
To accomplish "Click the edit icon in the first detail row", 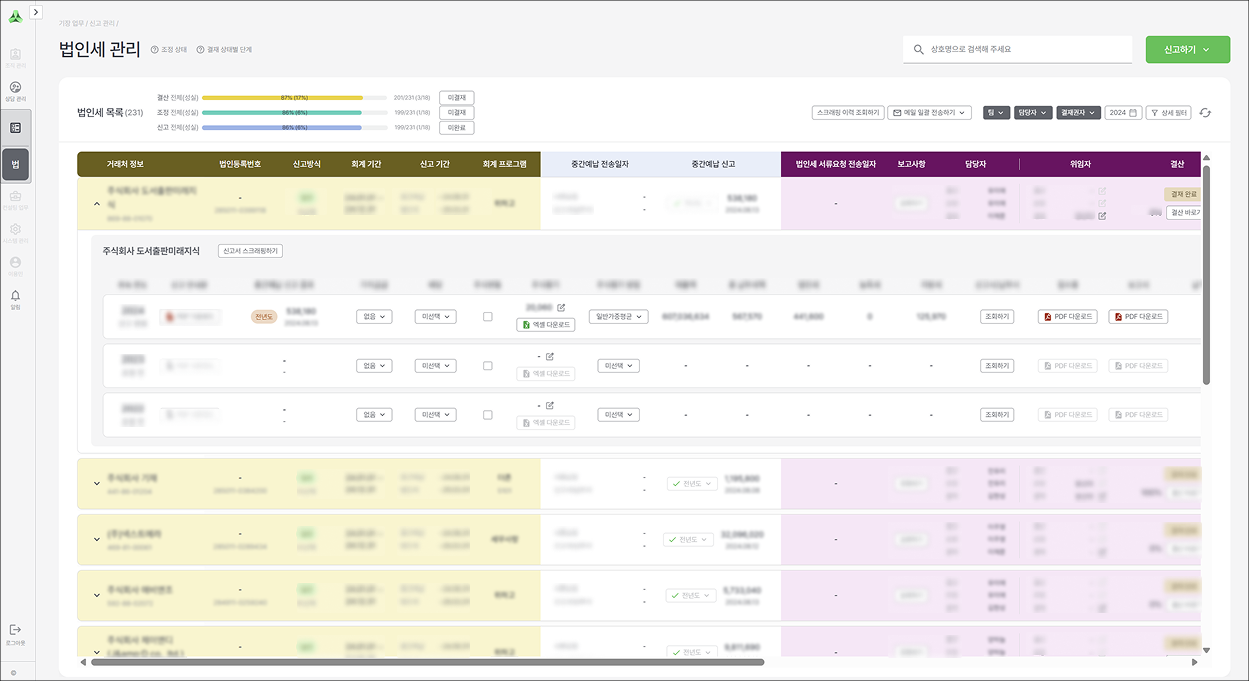I will tap(561, 308).
